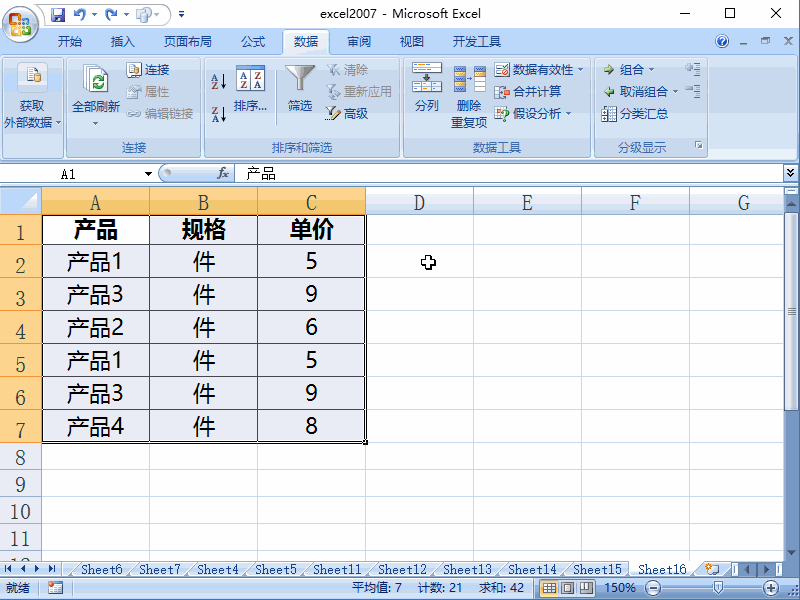This screenshot has width=800, height=600.
Task: Switch to Sheet15 worksheet
Action: [x=597, y=569]
